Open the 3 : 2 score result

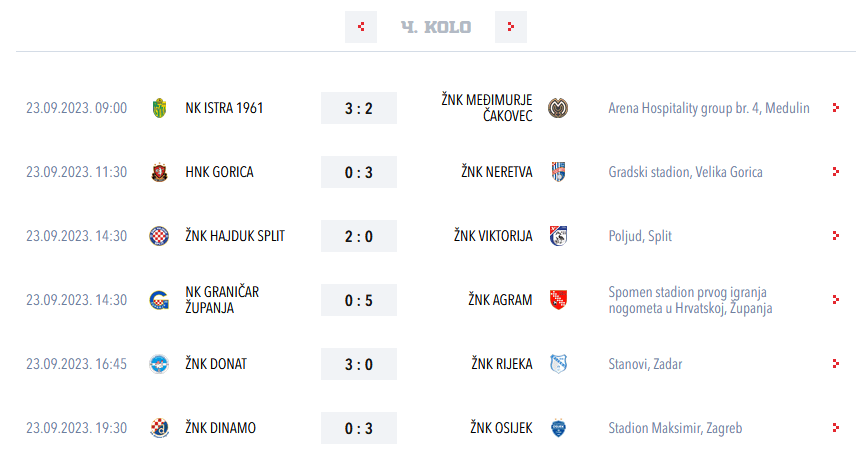point(359,108)
